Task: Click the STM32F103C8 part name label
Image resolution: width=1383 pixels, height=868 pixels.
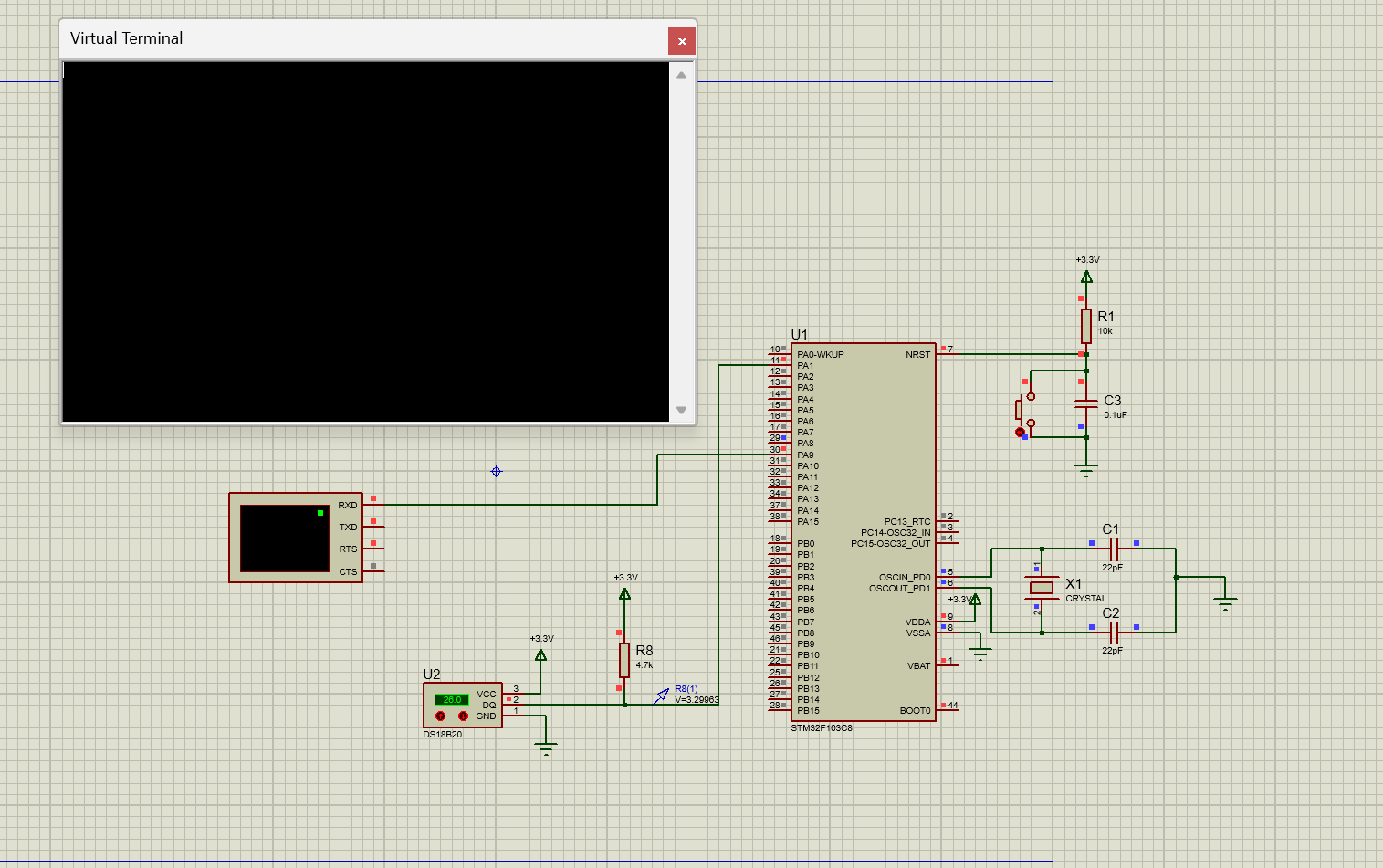Action: click(x=822, y=728)
